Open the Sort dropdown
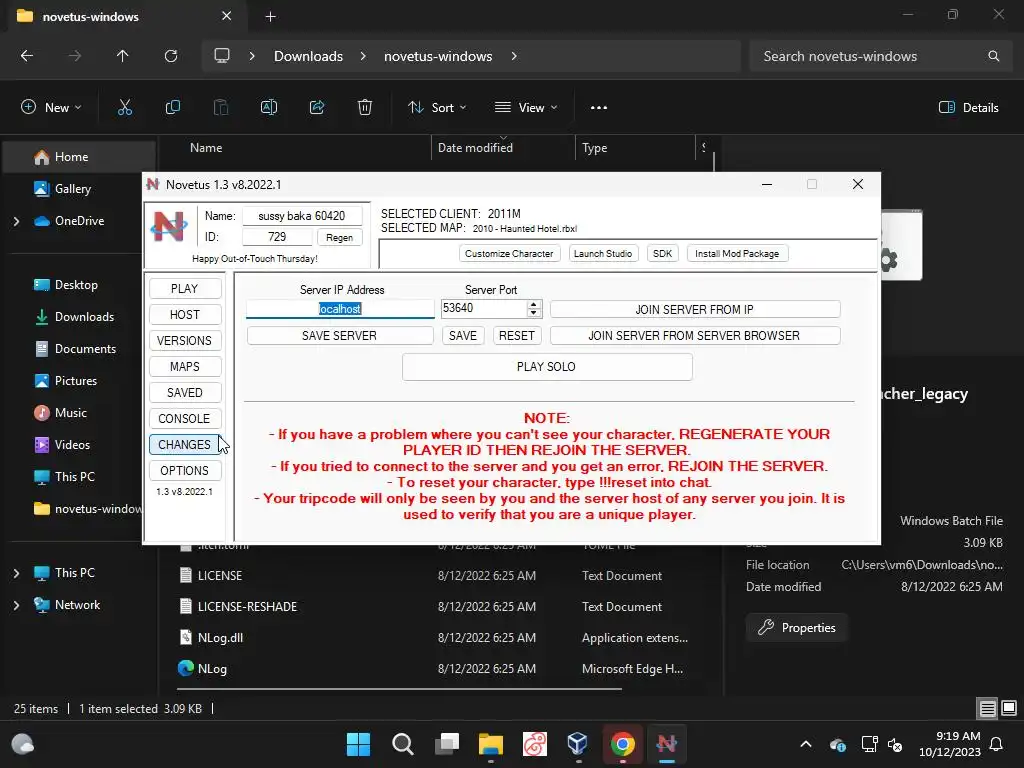1024x768 pixels. coord(437,108)
